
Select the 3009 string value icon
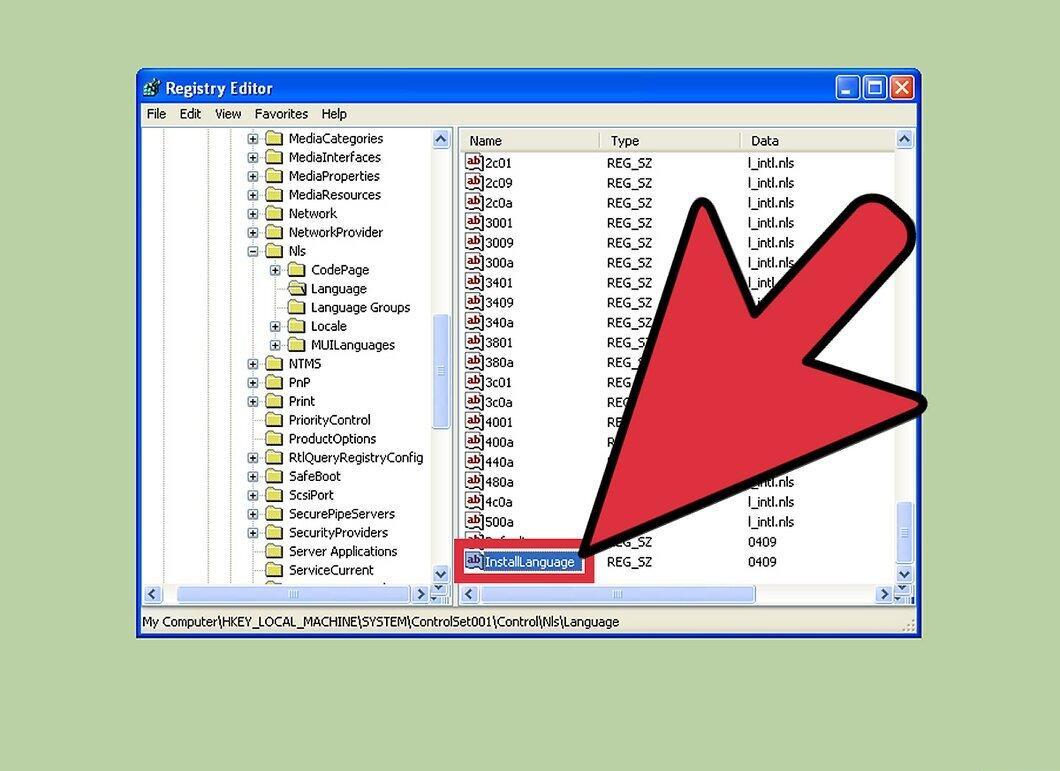click(474, 242)
